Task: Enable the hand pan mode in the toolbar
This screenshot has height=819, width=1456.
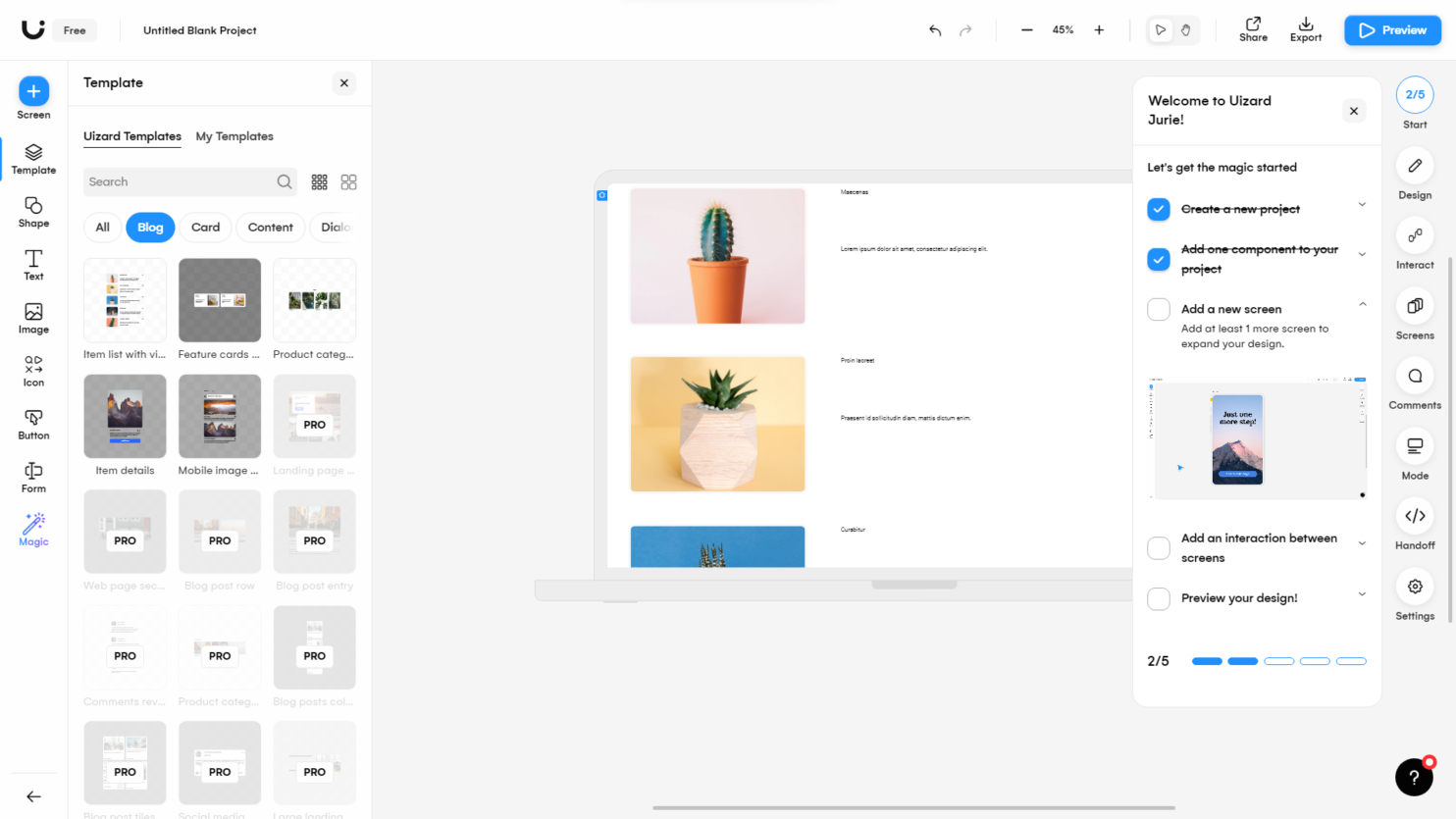Action: (x=1186, y=30)
